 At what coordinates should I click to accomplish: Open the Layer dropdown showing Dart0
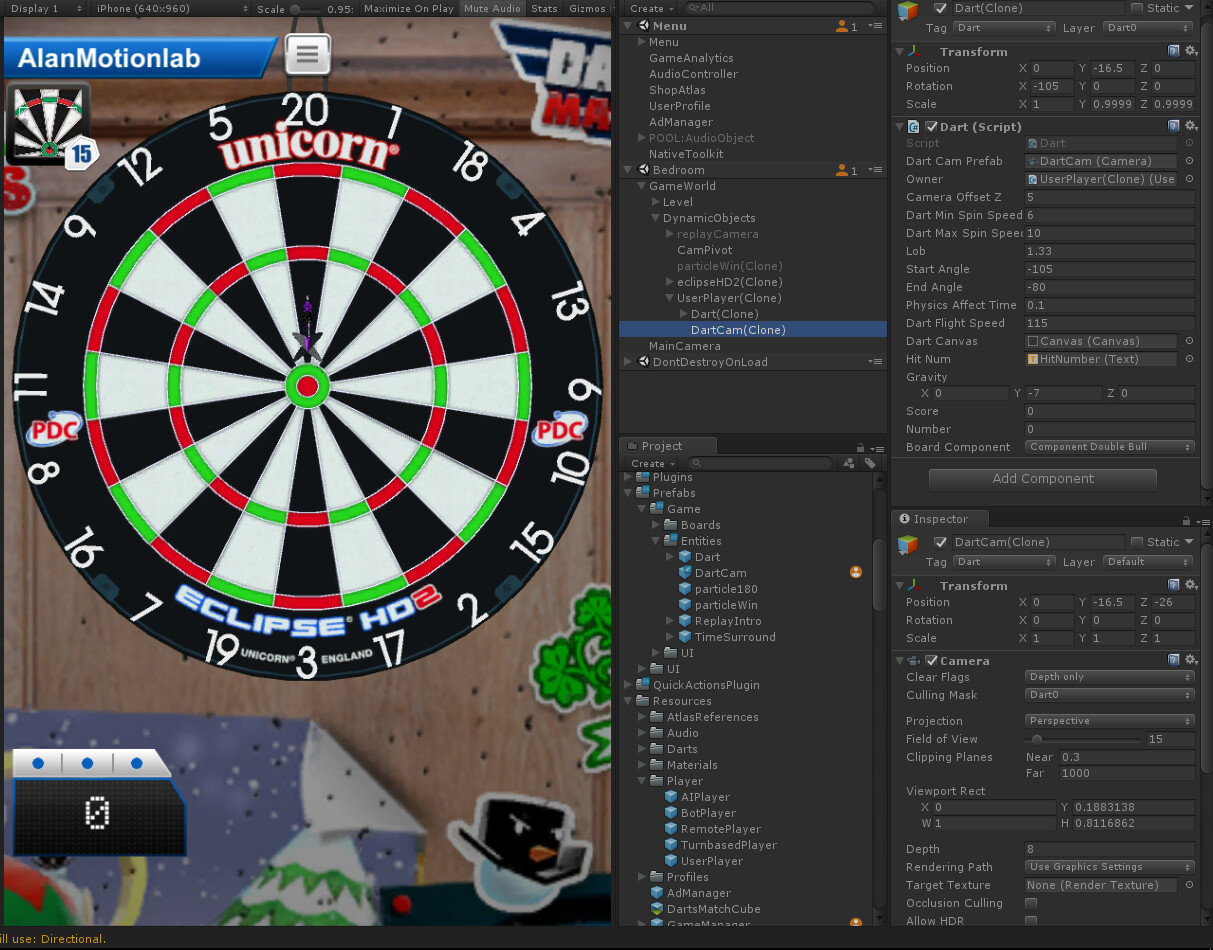(1149, 28)
